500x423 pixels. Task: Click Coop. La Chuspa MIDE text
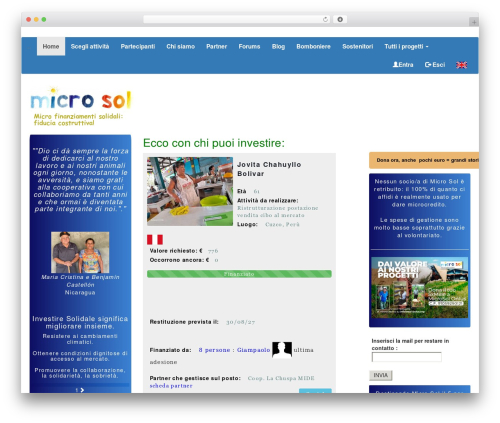point(281,378)
